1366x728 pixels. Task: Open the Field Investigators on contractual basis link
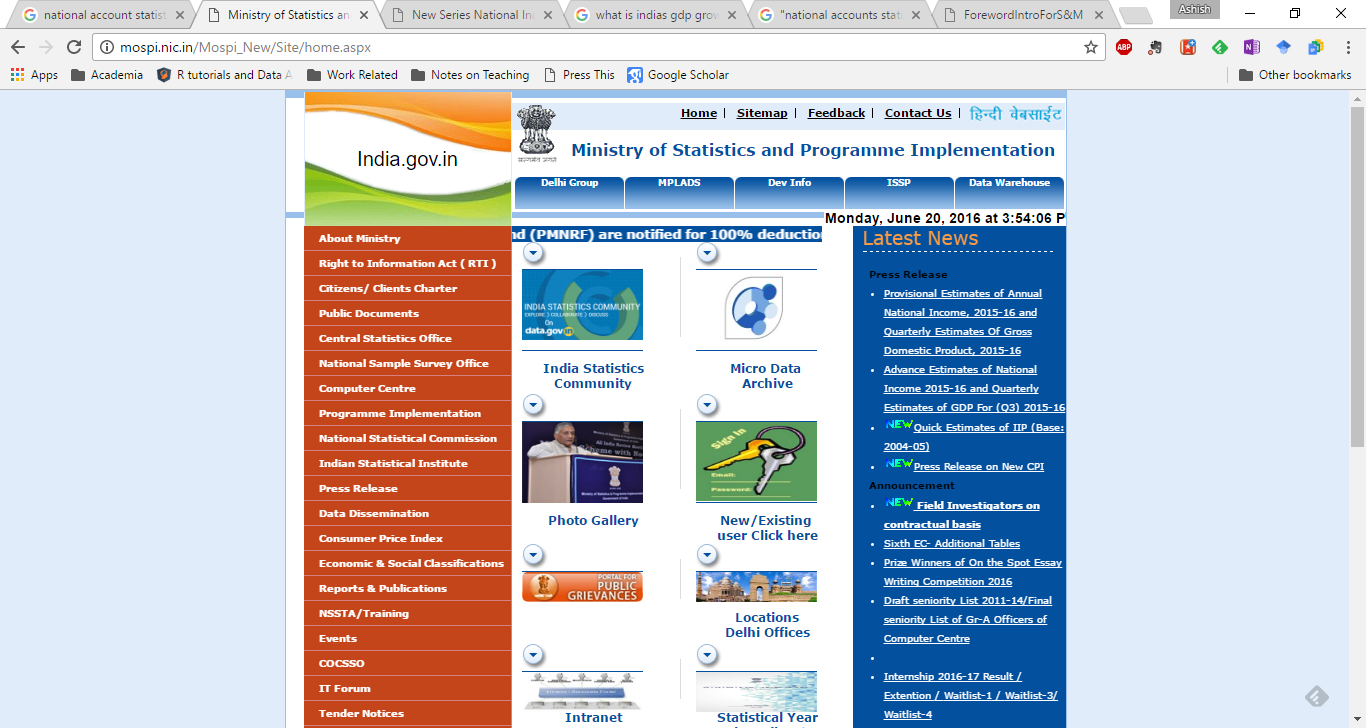pos(962,514)
